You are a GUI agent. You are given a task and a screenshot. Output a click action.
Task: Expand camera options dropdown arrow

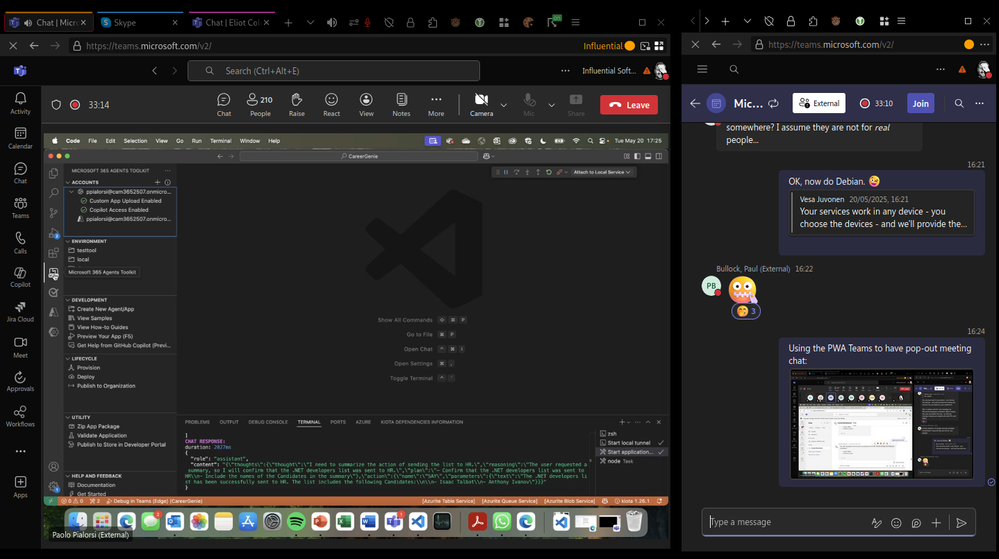(x=503, y=105)
